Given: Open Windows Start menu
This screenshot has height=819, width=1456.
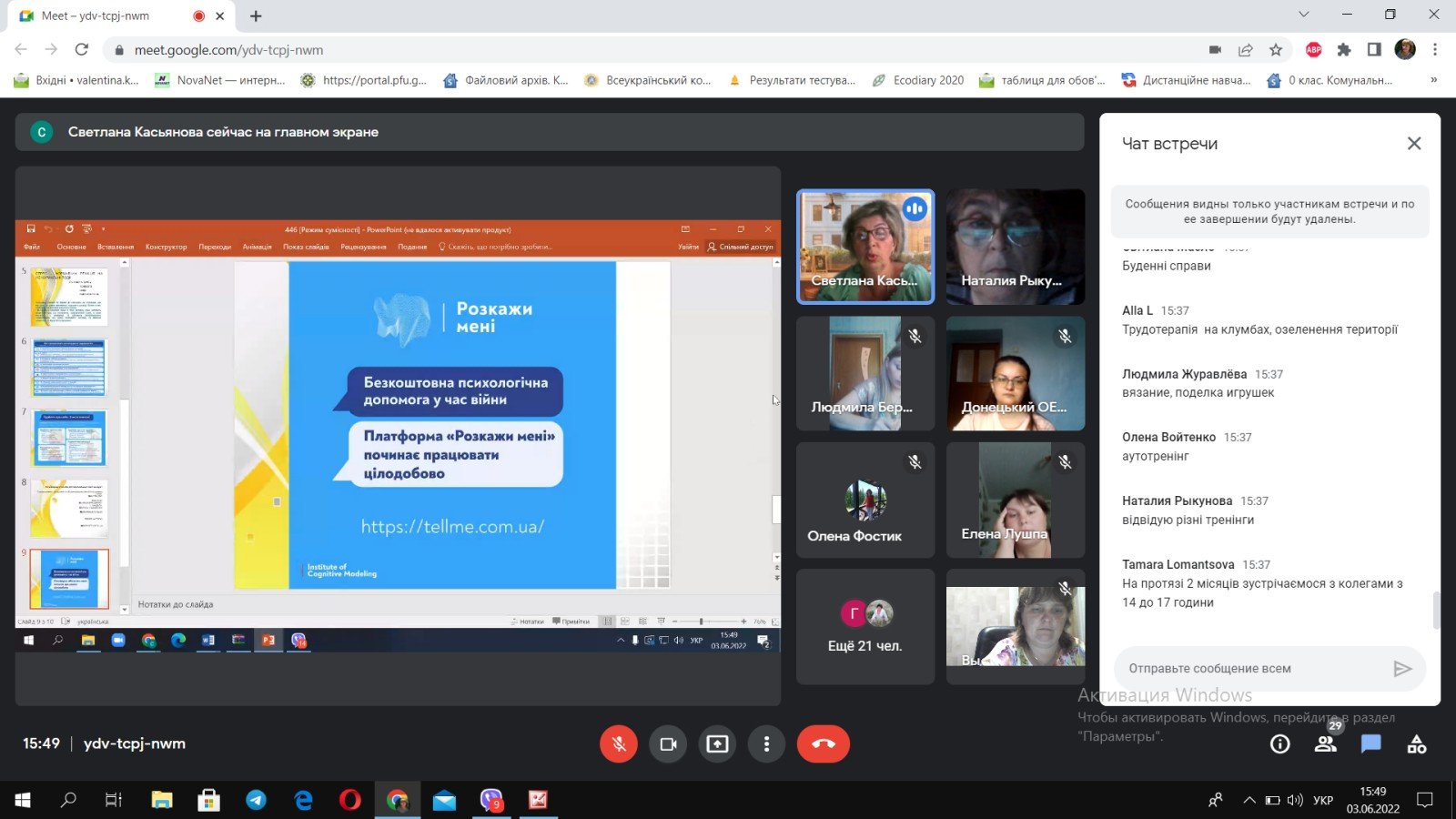Looking at the screenshot, I should pyautogui.click(x=23, y=801).
